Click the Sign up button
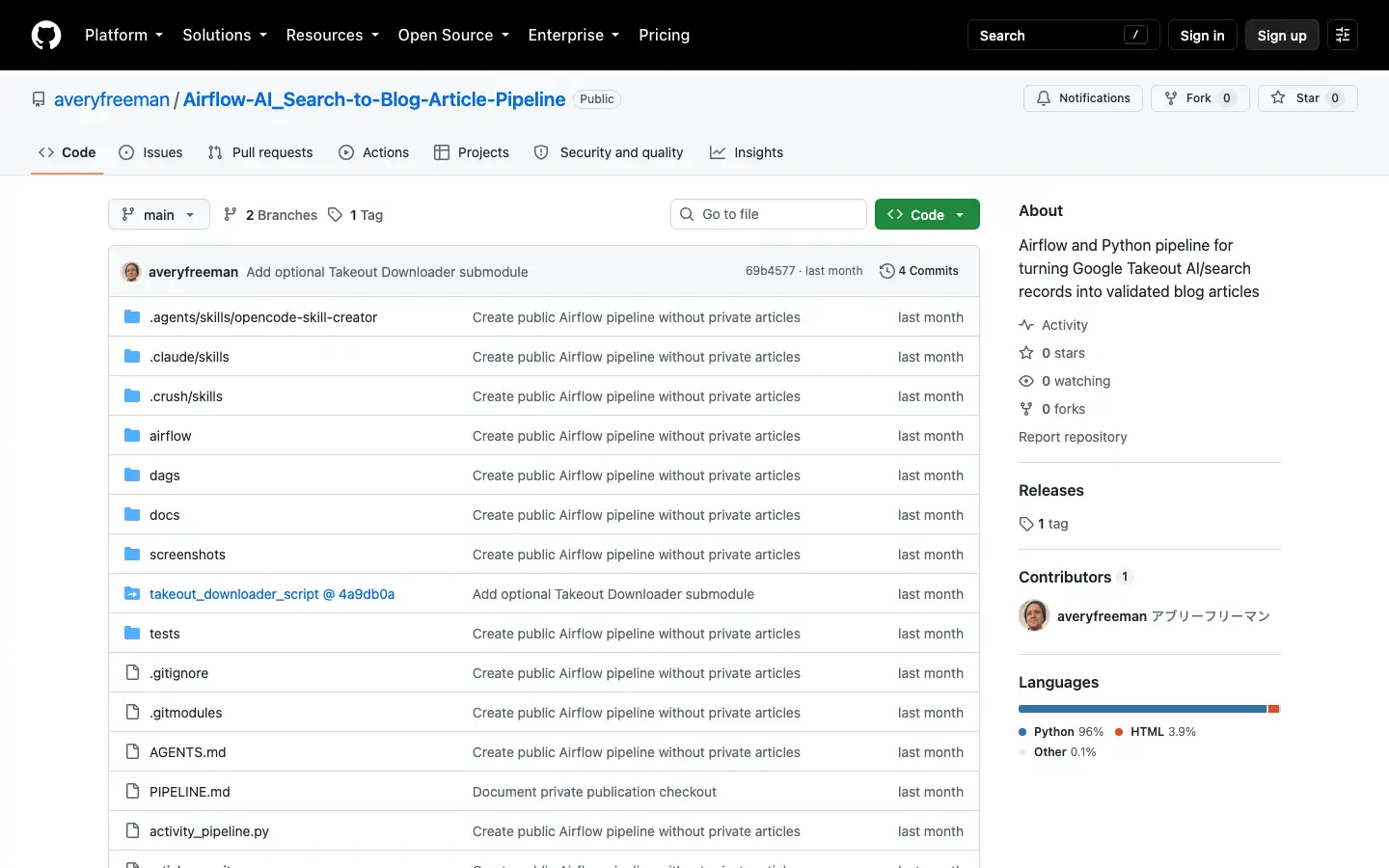 pyautogui.click(x=1282, y=35)
